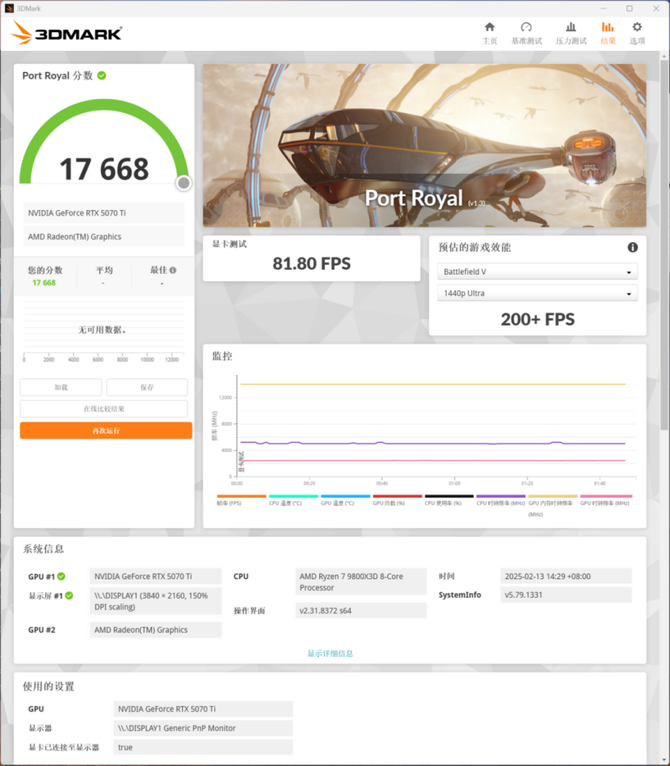Click the green check beside GPU #1
Viewport: 670px width, 766px height.
pyautogui.click(x=61, y=576)
